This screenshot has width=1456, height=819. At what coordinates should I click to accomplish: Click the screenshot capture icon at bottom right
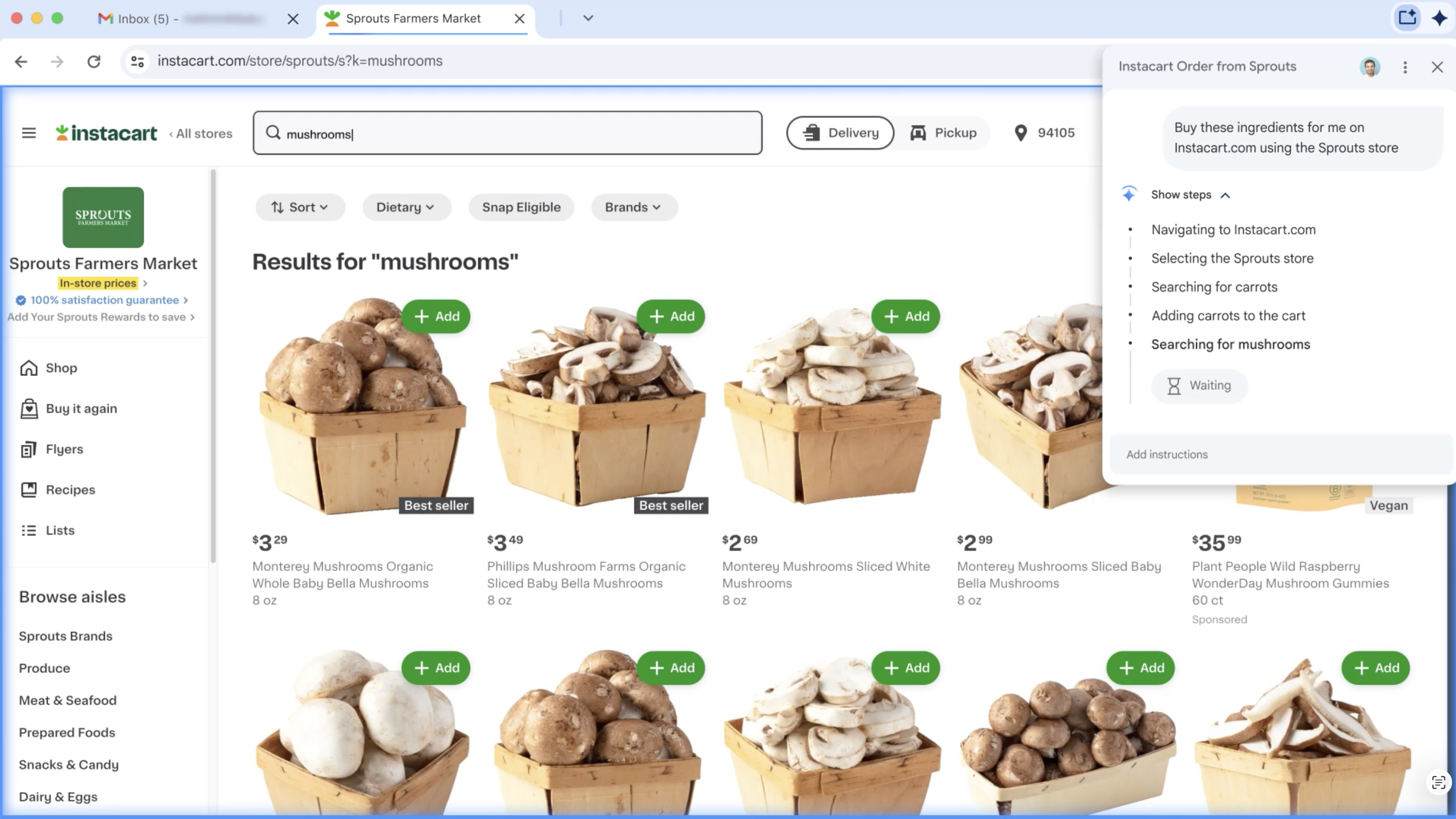pos(1438,782)
